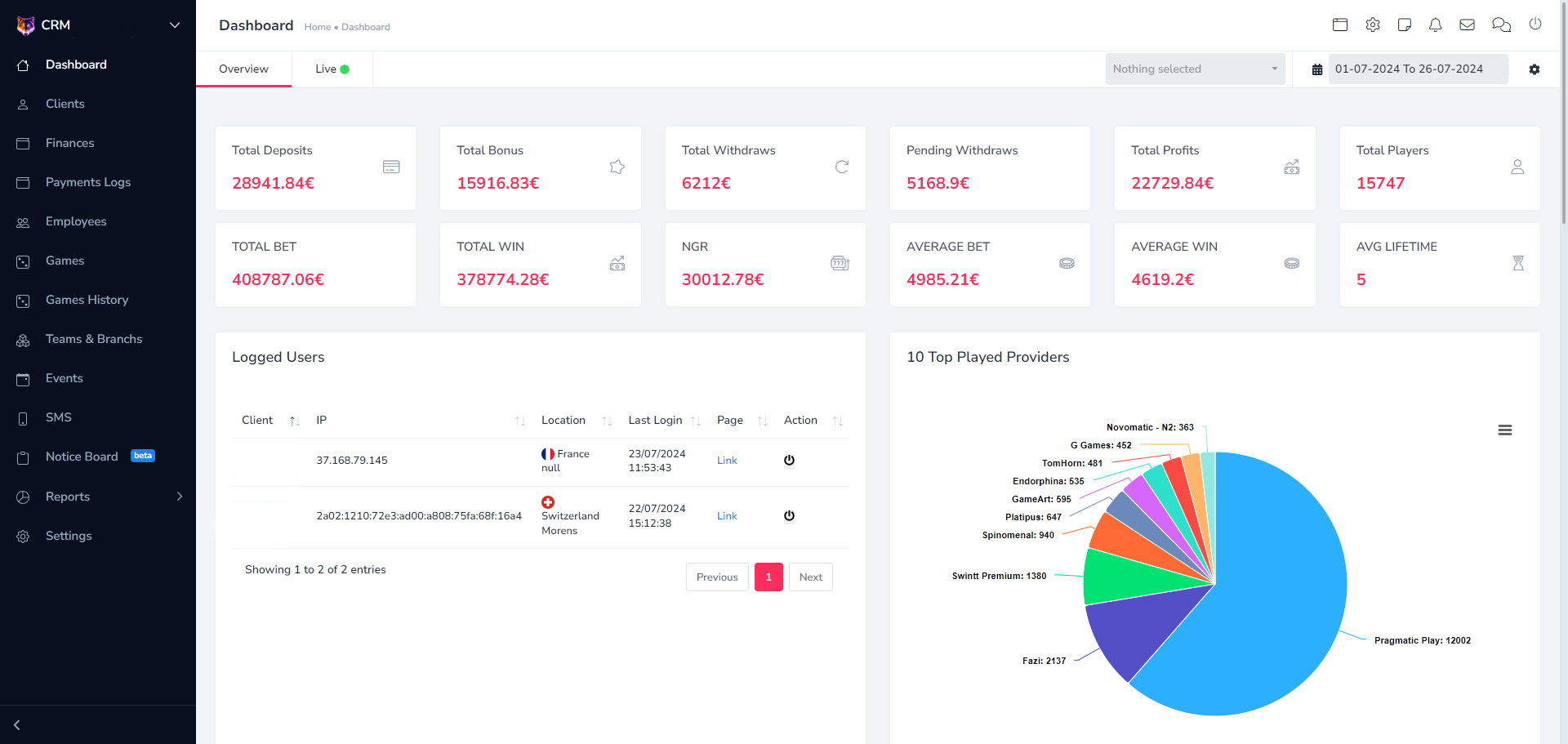
Task: Click the AVG LIFETIME hourglass icon
Action: pyautogui.click(x=1518, y=263)
